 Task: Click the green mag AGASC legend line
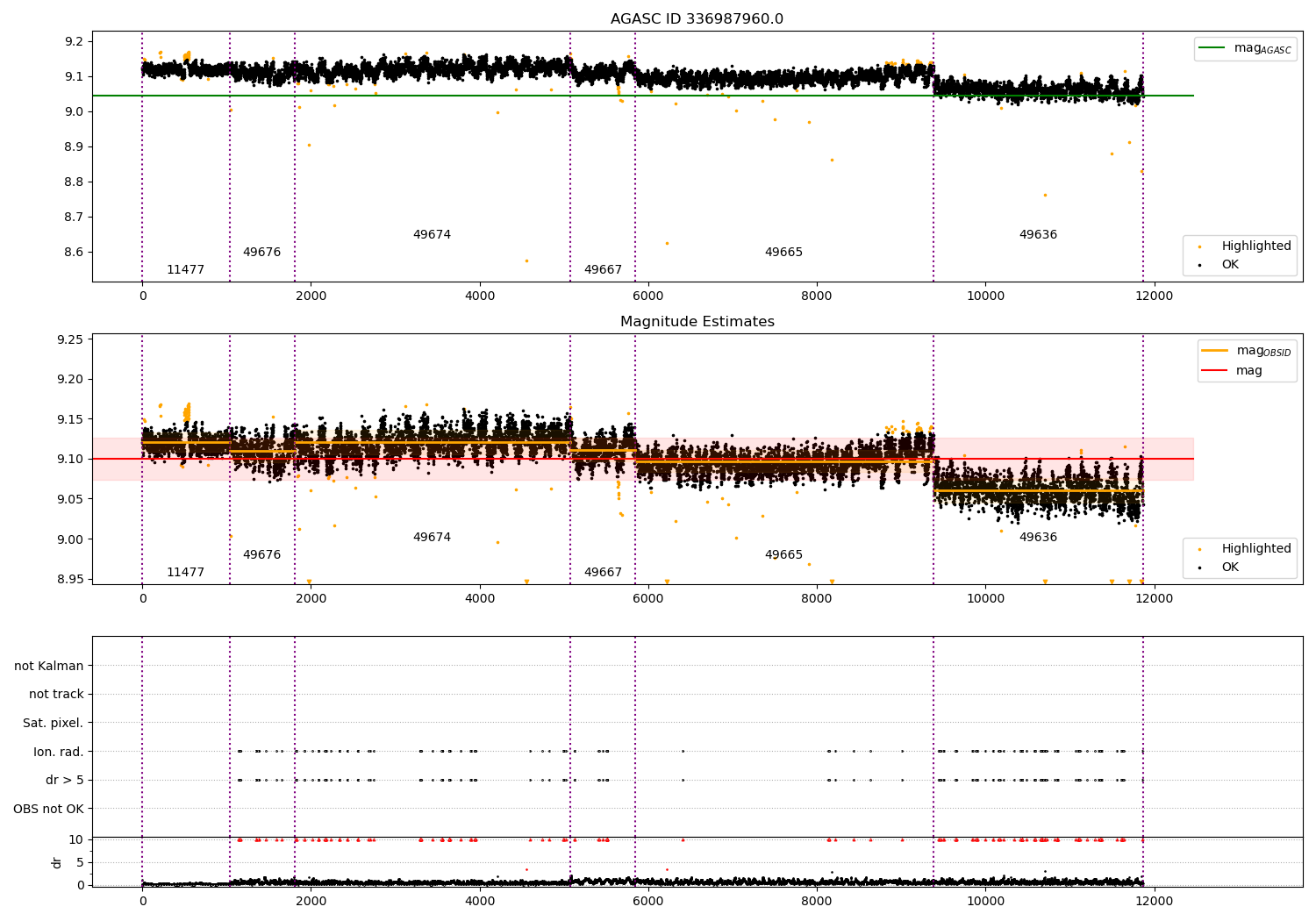click(x=1212, y=48)
